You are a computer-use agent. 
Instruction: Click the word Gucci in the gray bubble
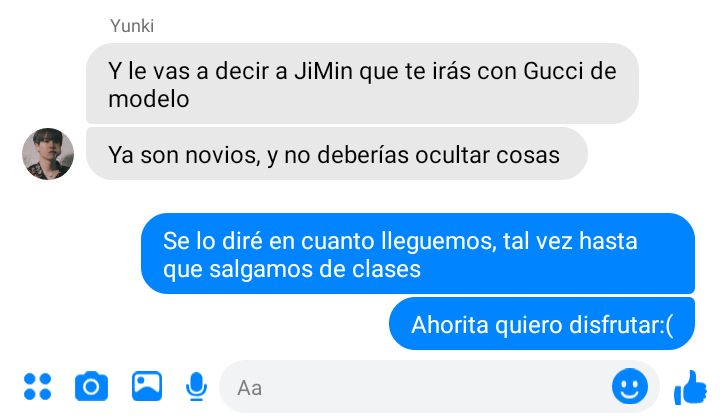(553, 71)
